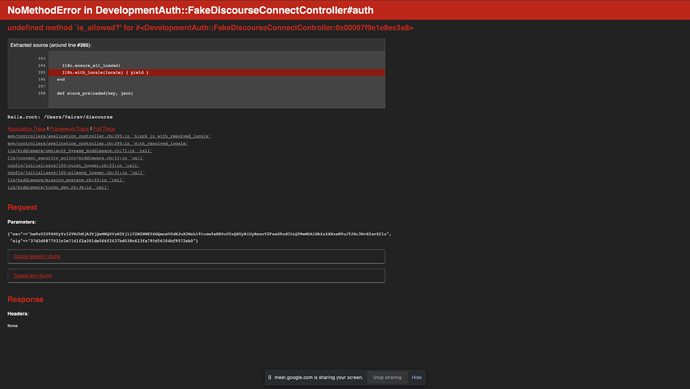Click the Parameters label
Image resolution: width=690 pixels, height=389 pixels.
[22, 222]
